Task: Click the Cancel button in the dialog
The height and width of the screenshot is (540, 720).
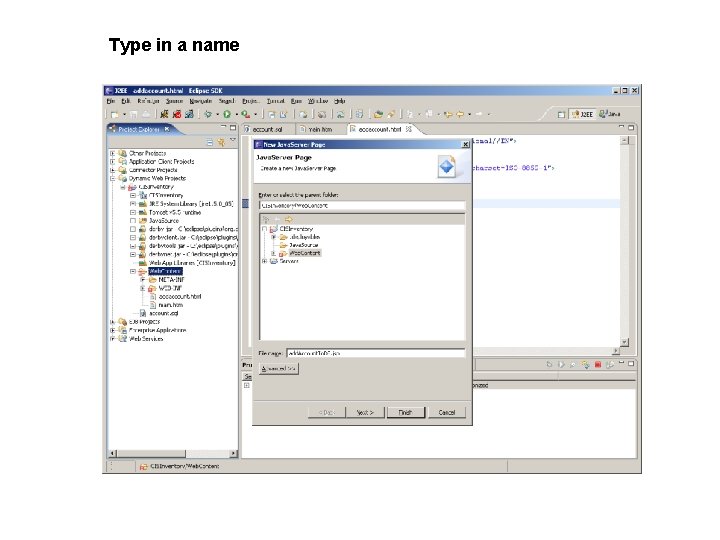Action: (x=447, y=412)
